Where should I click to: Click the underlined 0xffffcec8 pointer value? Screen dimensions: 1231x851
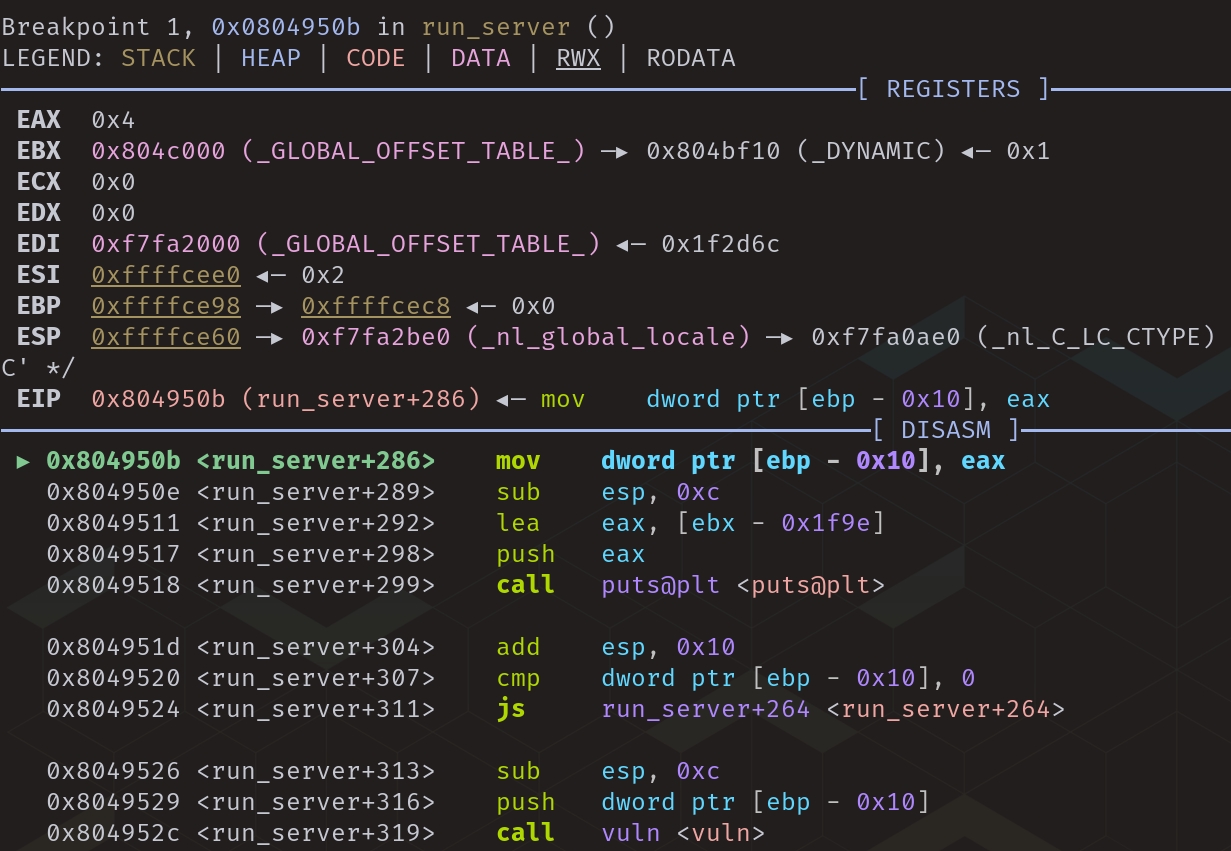tap(376, 306)
